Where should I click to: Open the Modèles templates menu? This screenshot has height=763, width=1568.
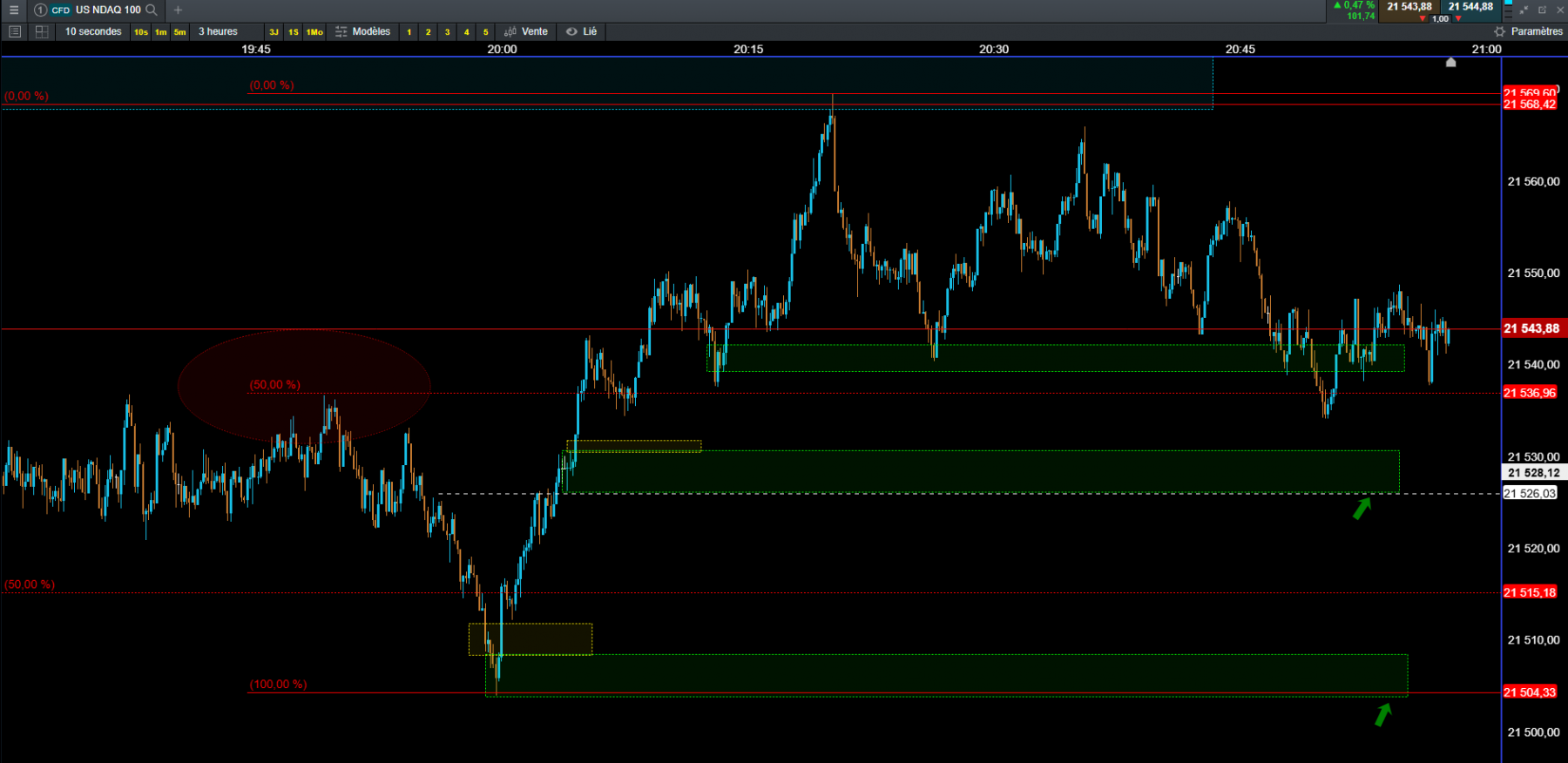pyautogui.click(x=362, y=31)
